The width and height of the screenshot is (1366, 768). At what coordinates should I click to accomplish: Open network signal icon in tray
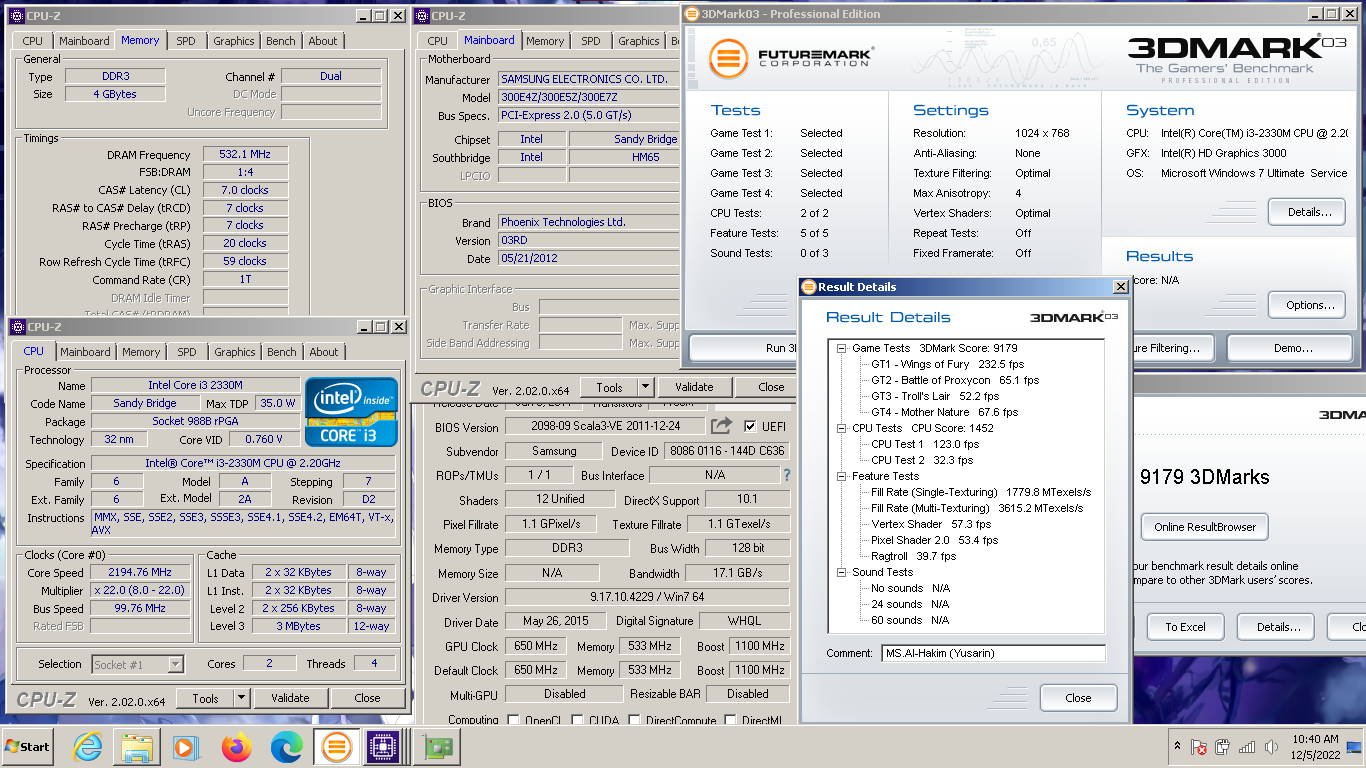pos(1246,747)
